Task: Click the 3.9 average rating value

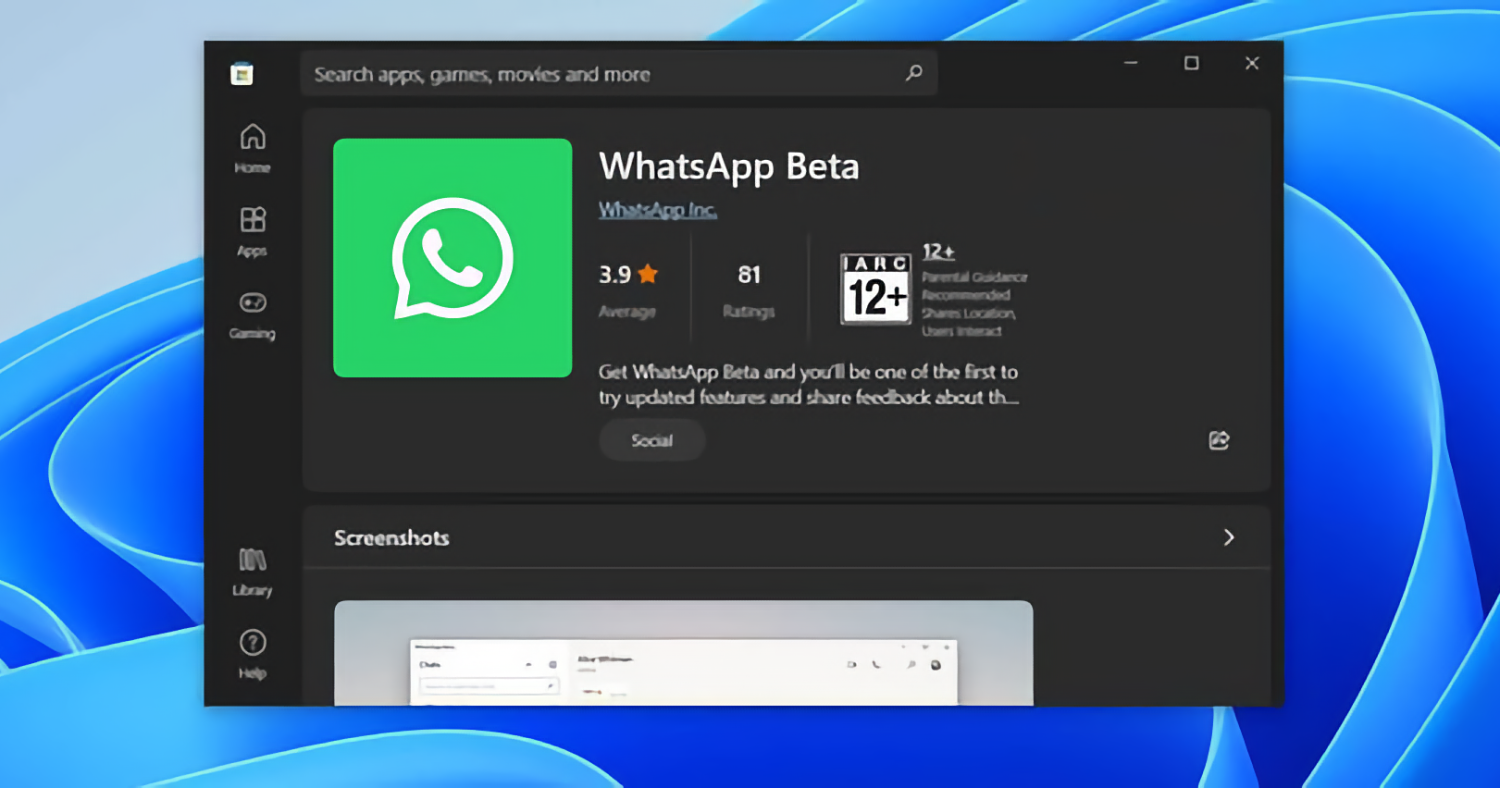Action: click(615, 274)
